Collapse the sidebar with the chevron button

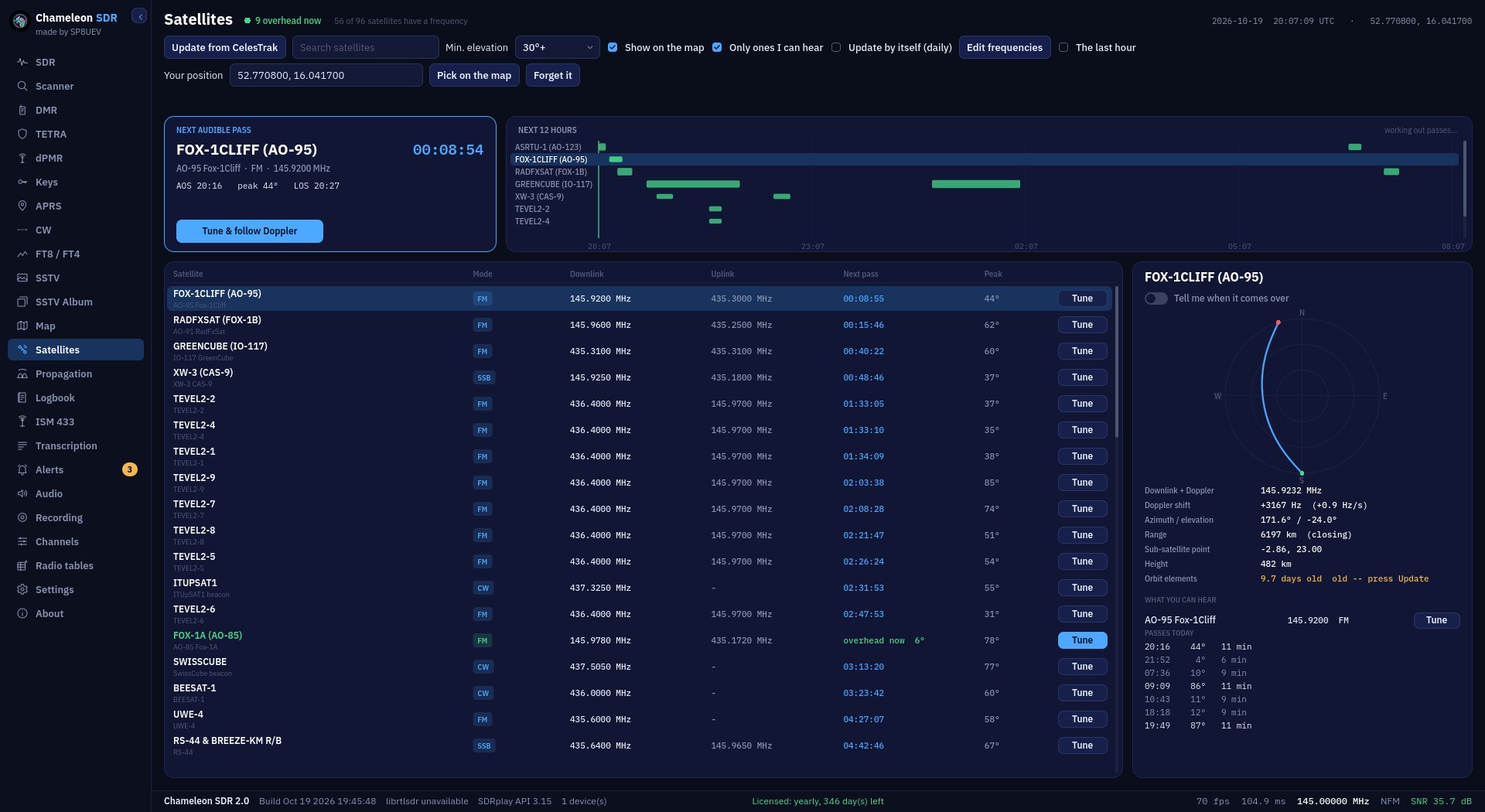pos(139,16)
